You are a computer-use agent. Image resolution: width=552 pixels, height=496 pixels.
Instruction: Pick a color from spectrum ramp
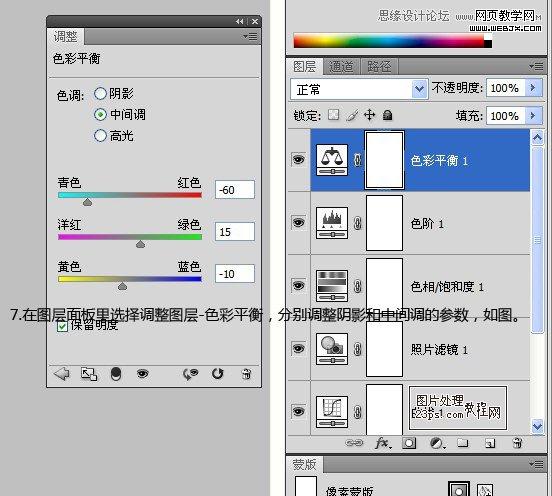tap(389, 41)
